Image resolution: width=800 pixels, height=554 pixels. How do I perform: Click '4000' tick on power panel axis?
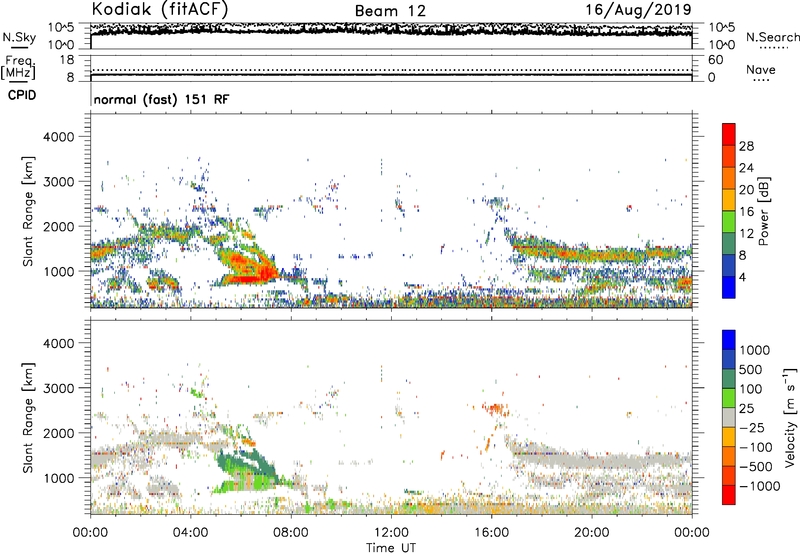(58, 137)
